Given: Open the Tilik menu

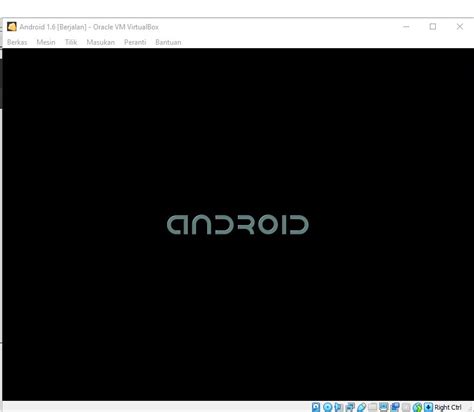Looking at the screenshot, I should pyautogui.click(x=71, y=42).
